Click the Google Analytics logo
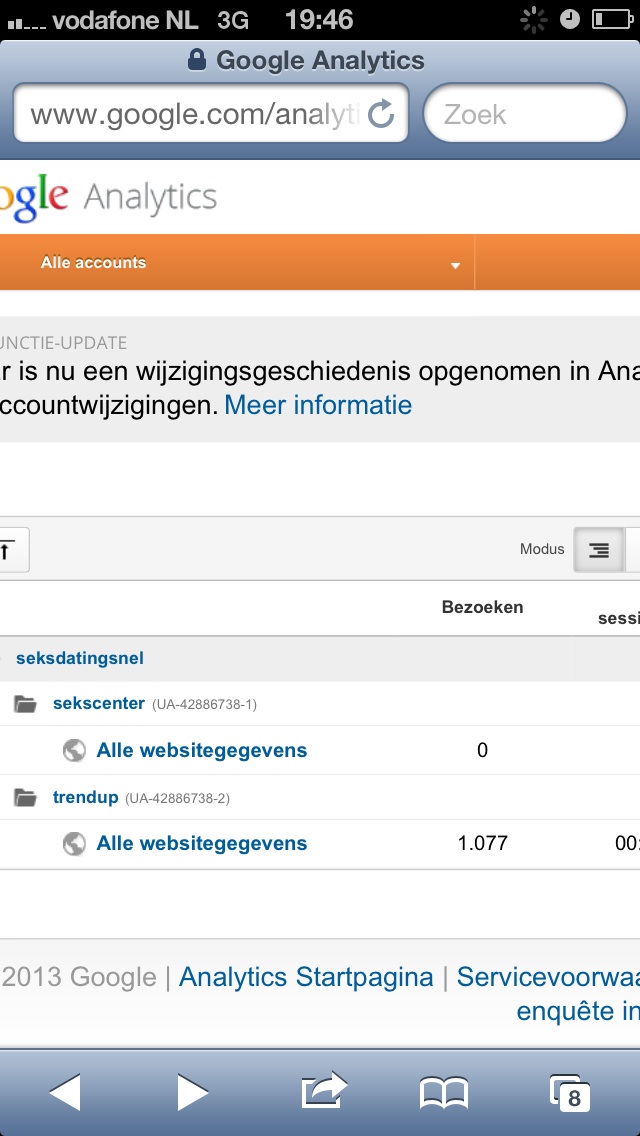640x1136 pixels. tap(109, 197)
